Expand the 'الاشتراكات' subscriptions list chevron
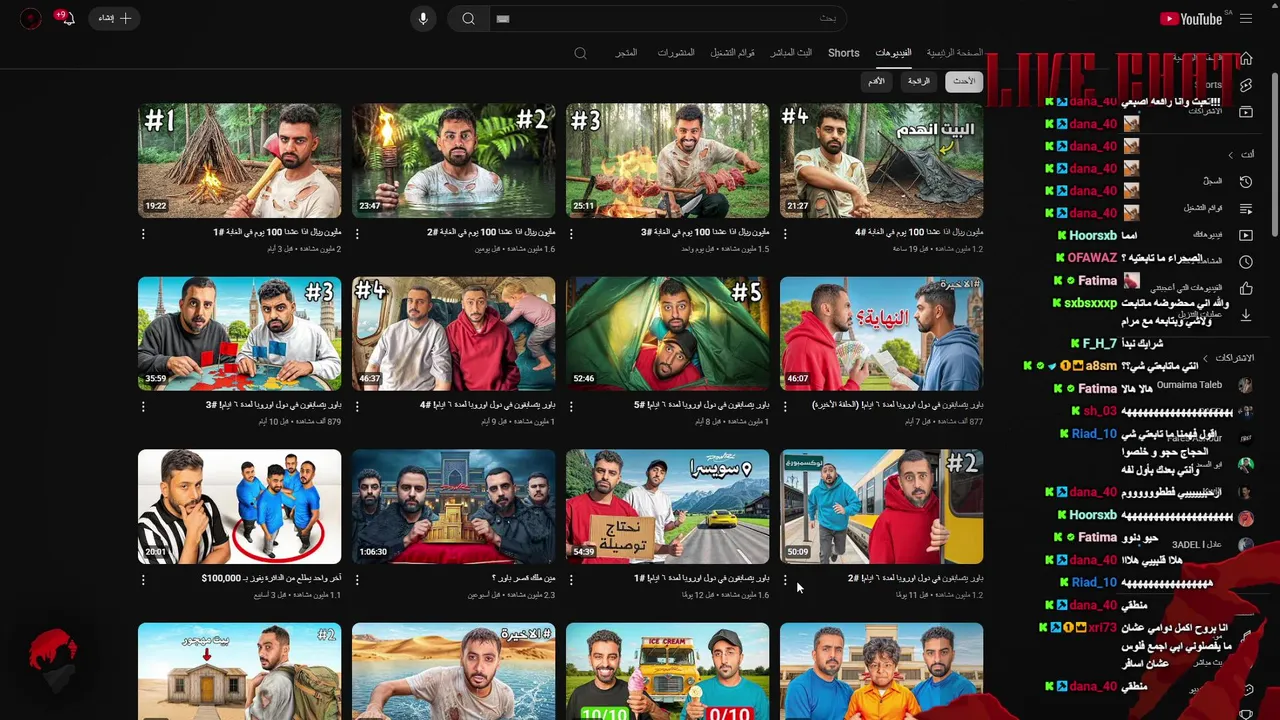 (x=1204, y=358)
